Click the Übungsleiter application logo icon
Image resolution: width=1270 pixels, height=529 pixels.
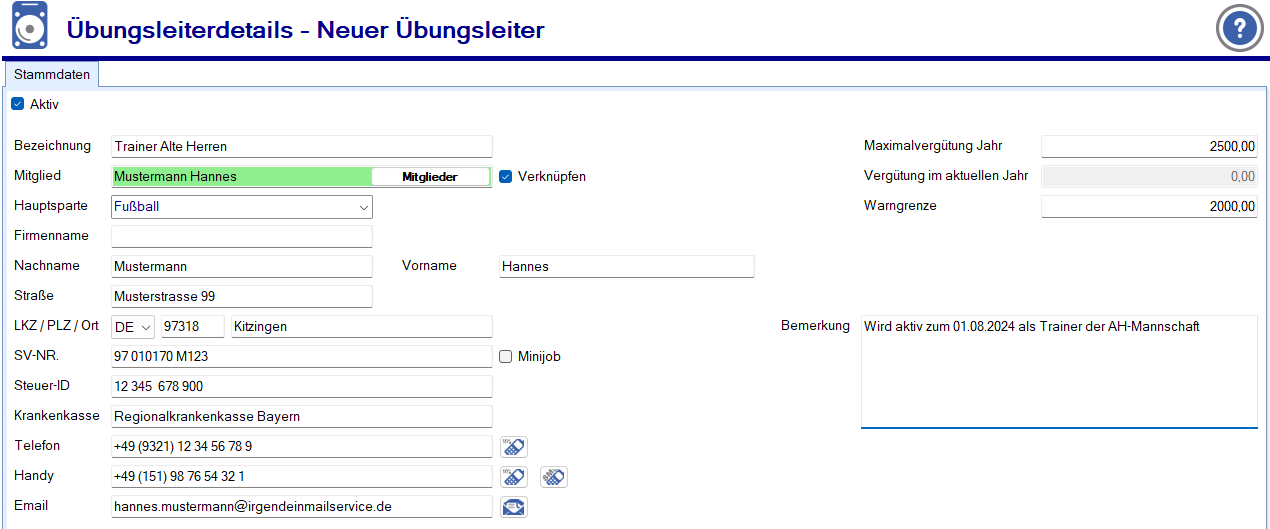pyautogui.click(x=30, y=27)
